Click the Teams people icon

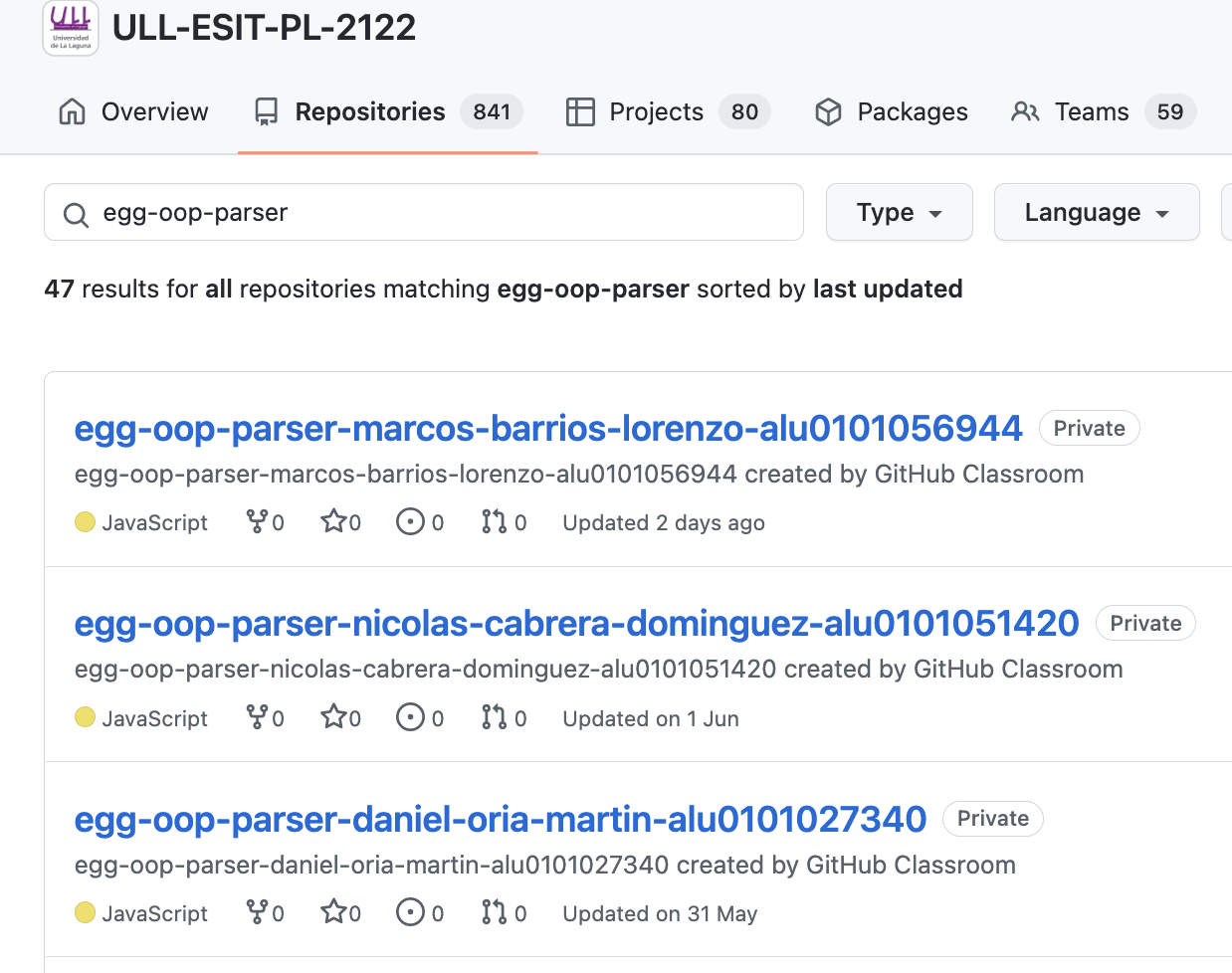point(1024,111)
